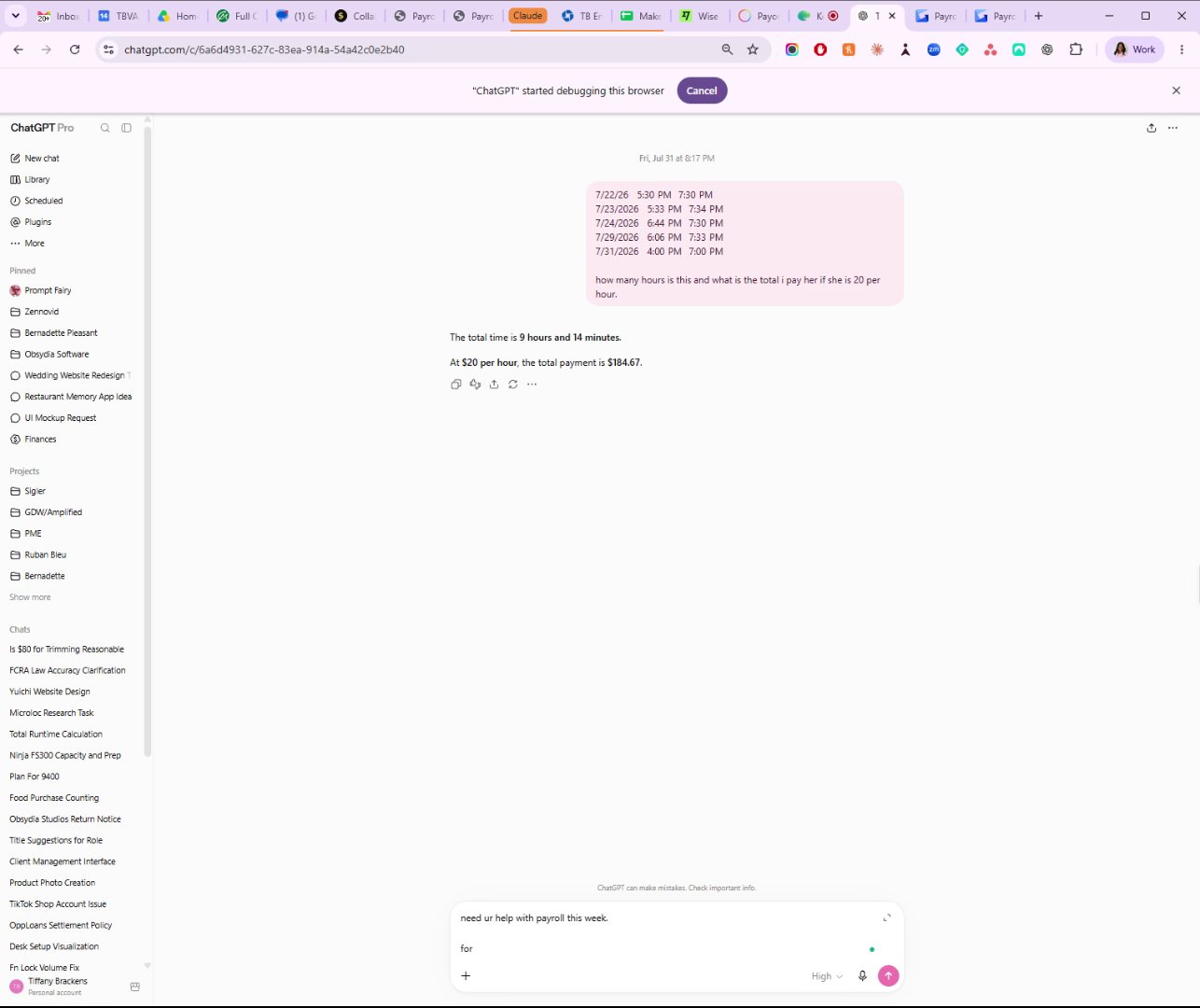1200x1008 pixels.
Task: Open the Work profile menu
Action: [x=1135, y=49]
